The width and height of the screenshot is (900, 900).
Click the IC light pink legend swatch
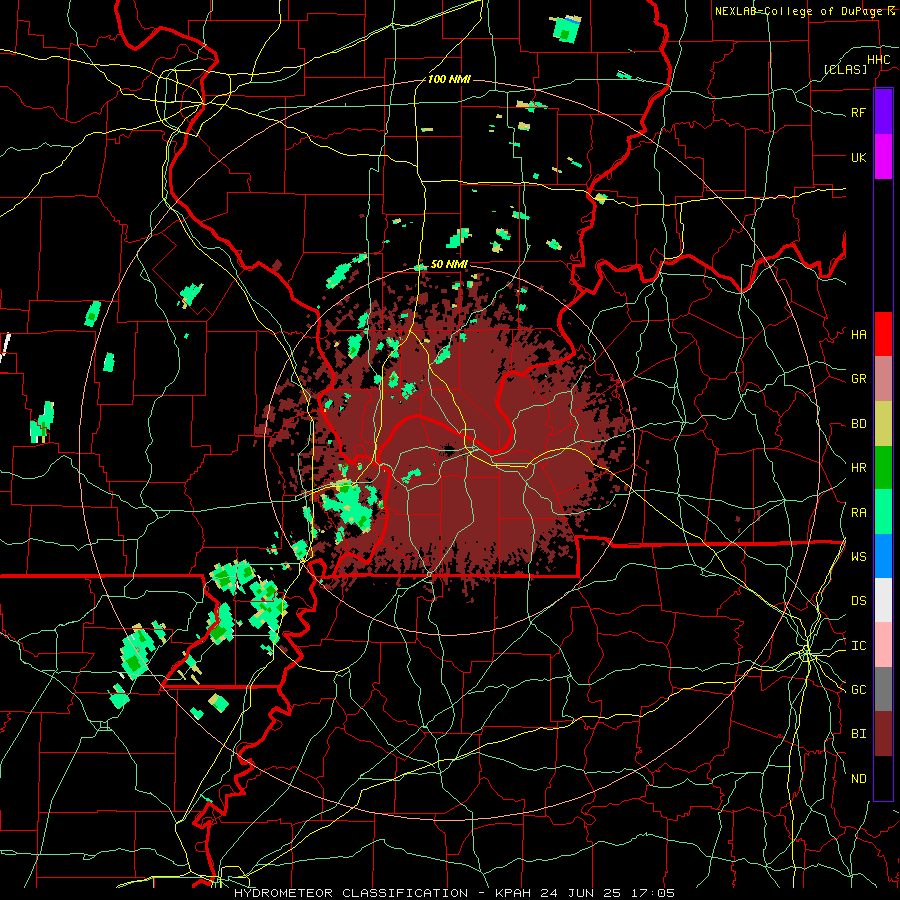pos(883,645)
